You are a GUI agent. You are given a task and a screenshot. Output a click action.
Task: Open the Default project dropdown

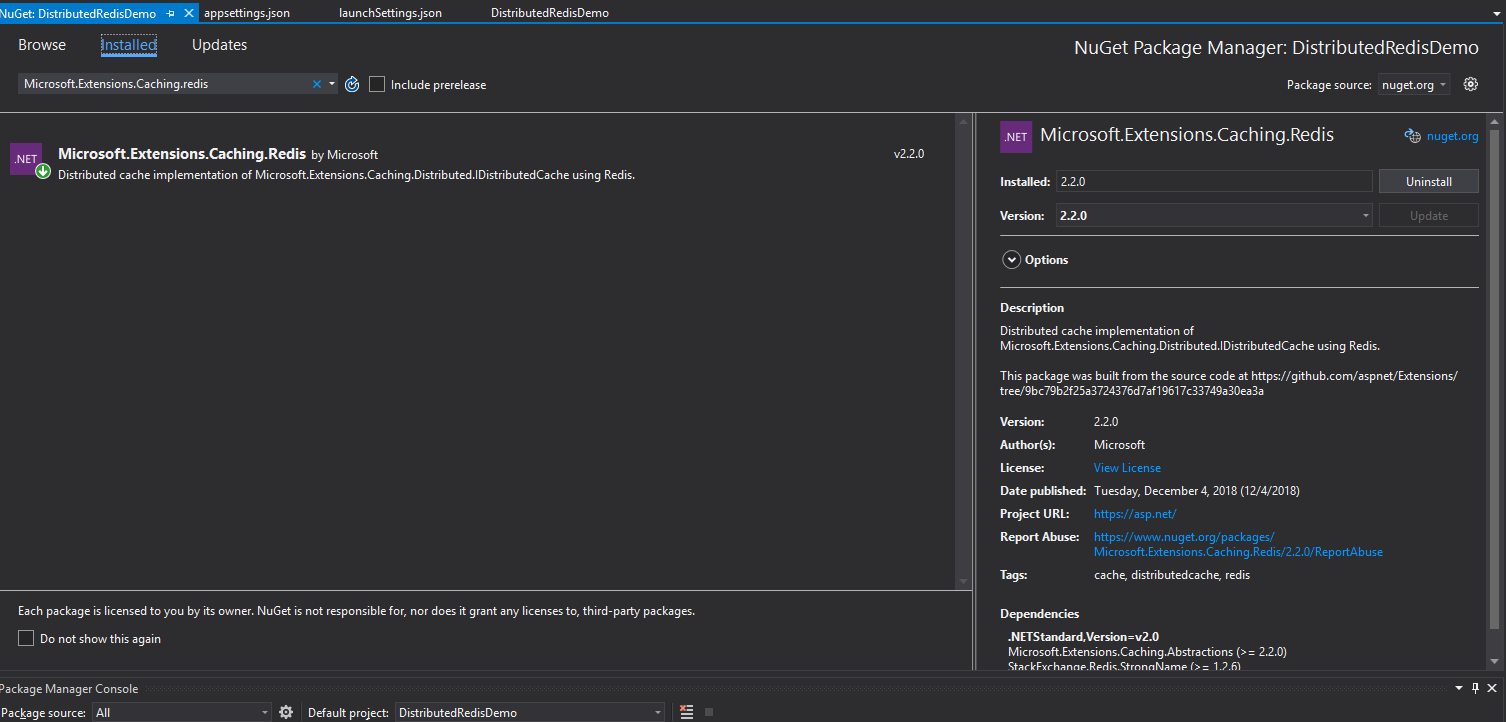530,712
